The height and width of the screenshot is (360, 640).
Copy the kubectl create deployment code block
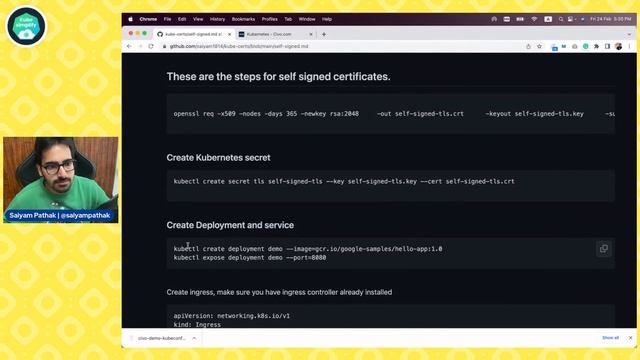(x=604, y=249)
